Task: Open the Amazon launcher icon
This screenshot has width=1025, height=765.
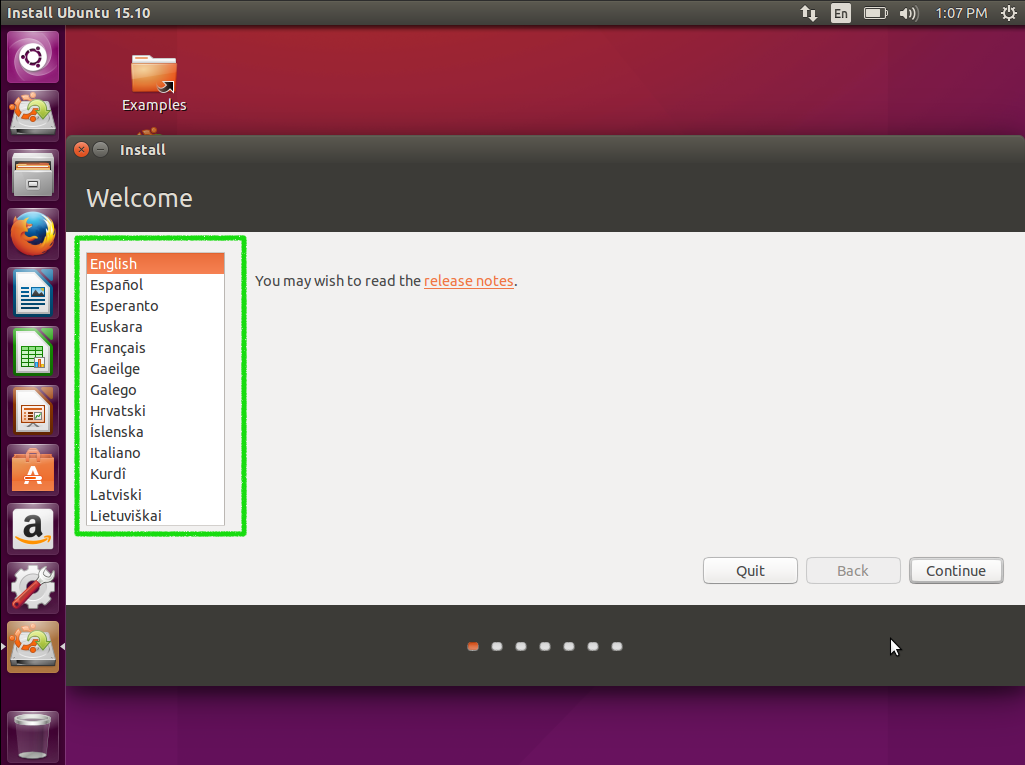Action: pos(33,529)
